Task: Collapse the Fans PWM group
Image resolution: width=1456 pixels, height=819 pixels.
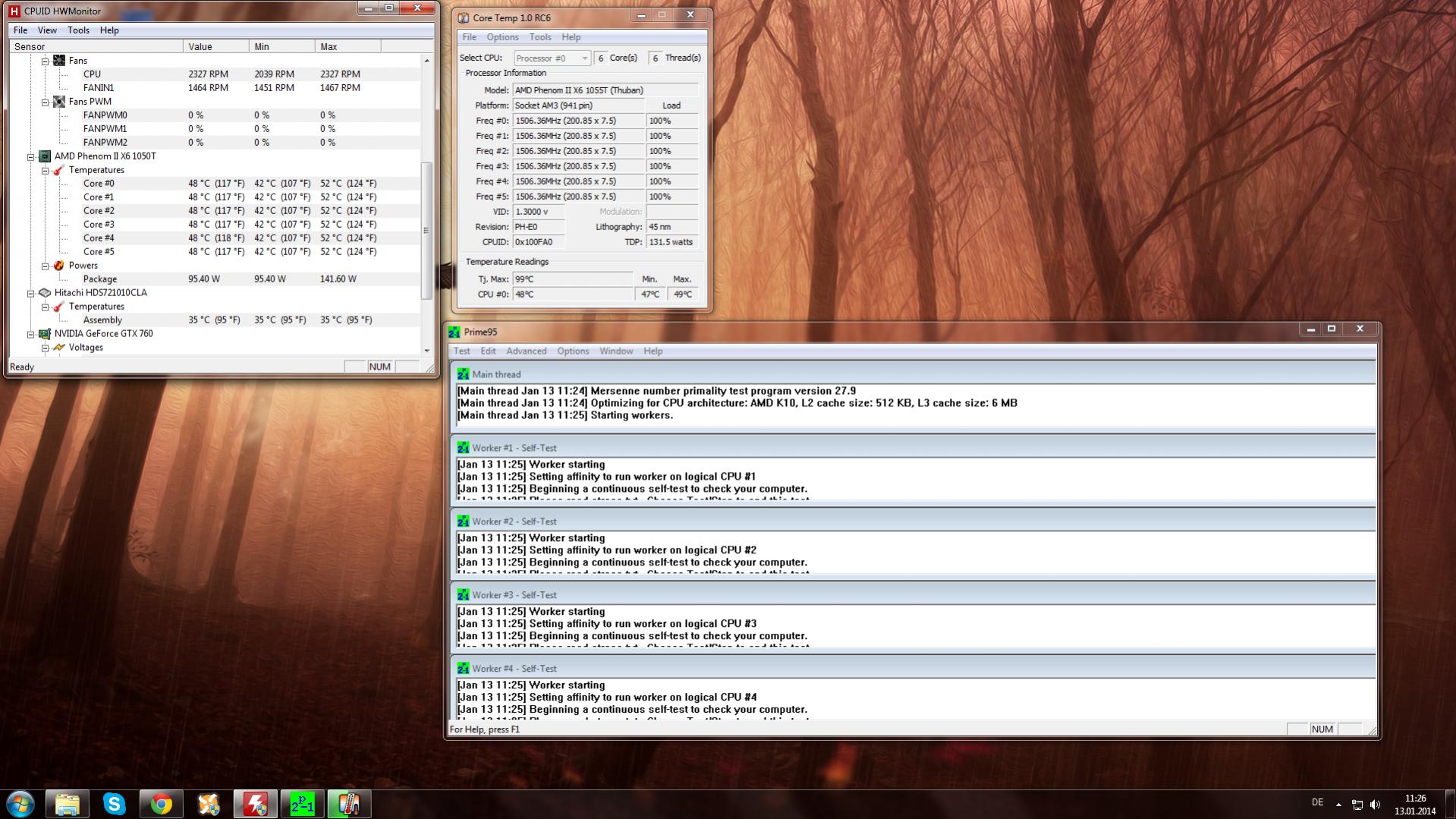Action: 45,102
